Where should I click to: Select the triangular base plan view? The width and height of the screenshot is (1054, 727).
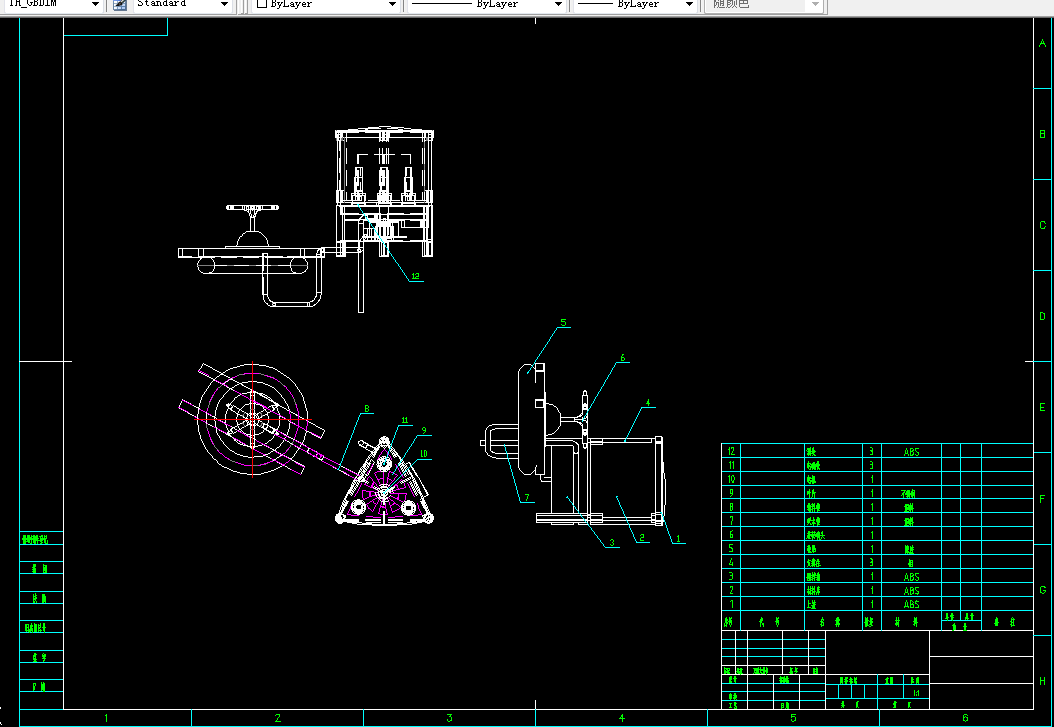[384, 481]
